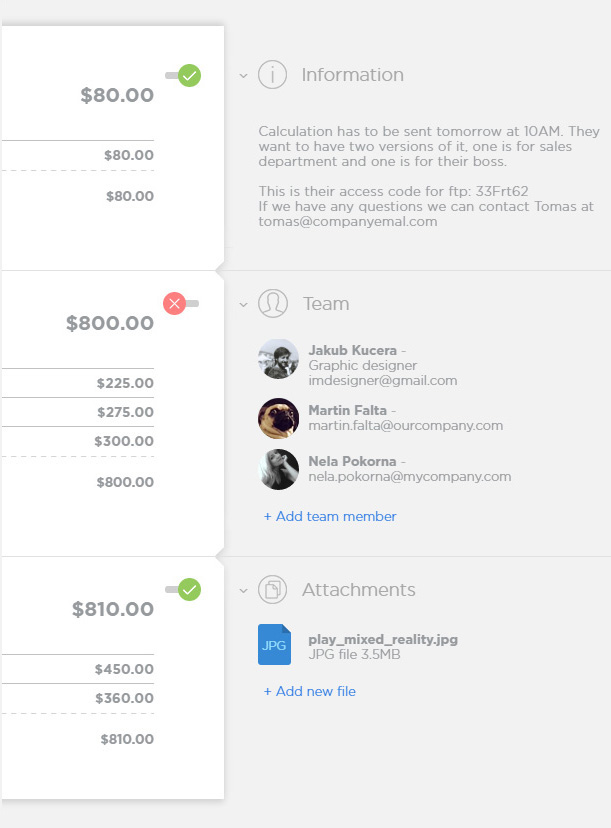The height and width of the screenshot is (828, 611).
Task: Select the Team section heading
Action: (x=326, y=304)
